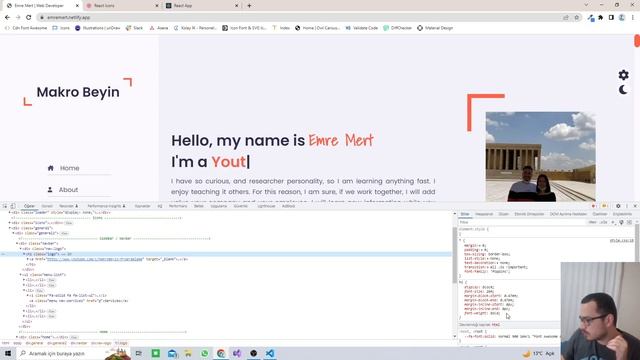Open the Asana bookmark
This screenshot has width=640, height=360.
[159, 28]
